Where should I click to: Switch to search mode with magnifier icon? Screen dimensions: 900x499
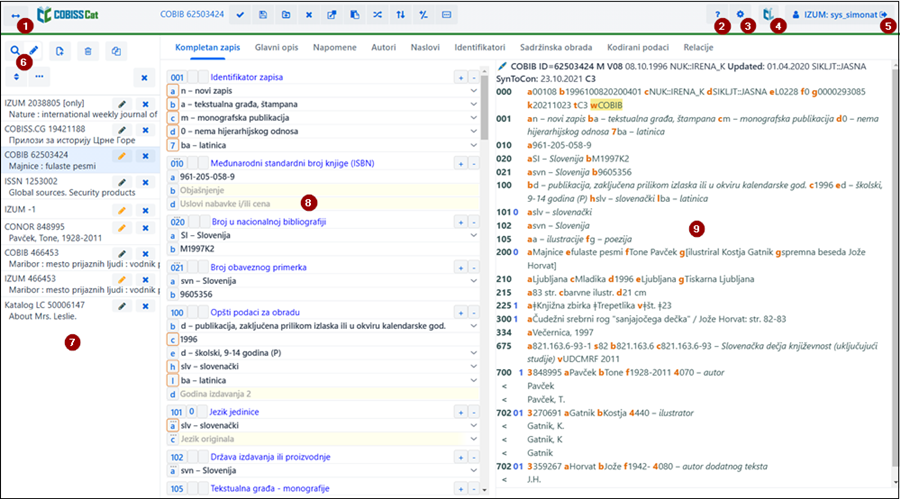(x=15, y=51)
